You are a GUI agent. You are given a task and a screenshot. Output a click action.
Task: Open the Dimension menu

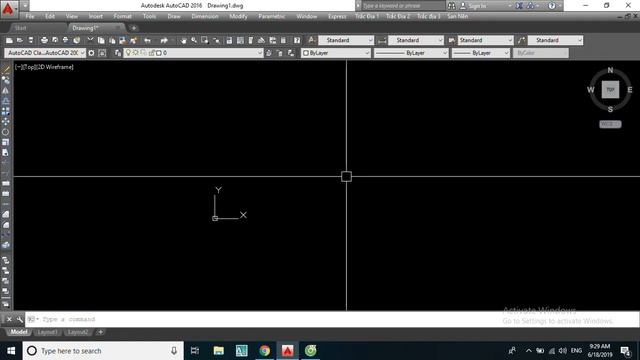click(x=205, y=16)
